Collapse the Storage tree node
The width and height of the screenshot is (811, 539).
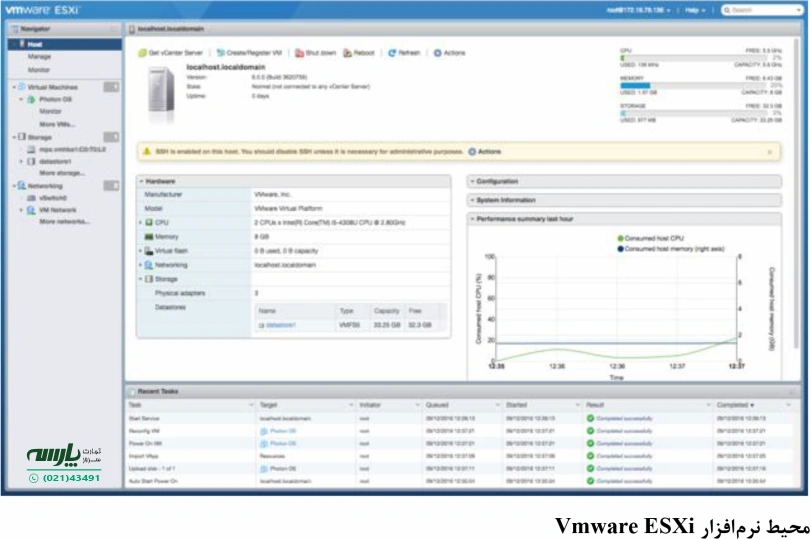click(x=14, y=137)
